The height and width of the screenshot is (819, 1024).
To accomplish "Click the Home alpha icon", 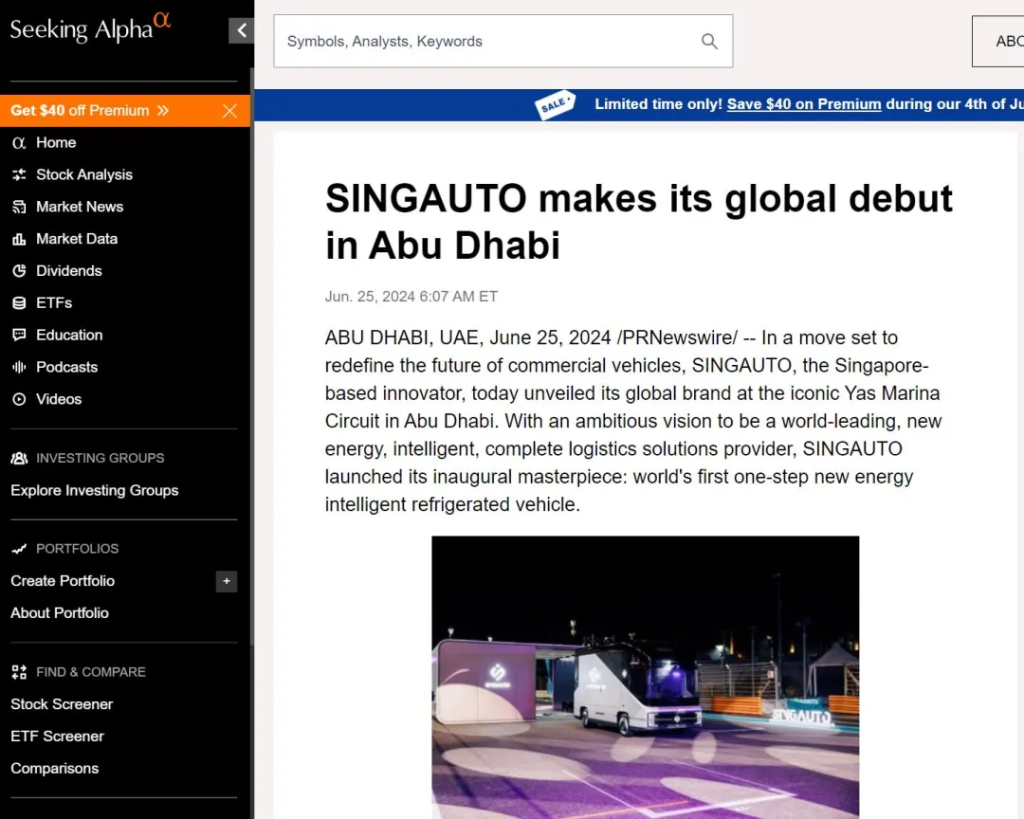I will tap(18, 143).
